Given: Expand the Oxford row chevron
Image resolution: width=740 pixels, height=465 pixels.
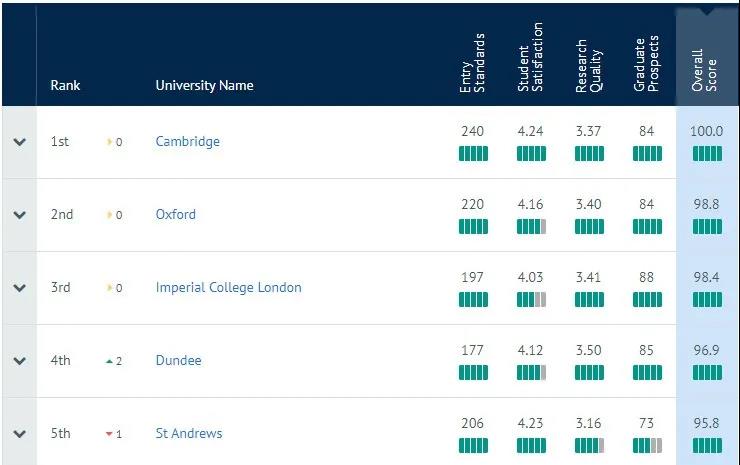Looking at the screenshot, I should point(19,215).
